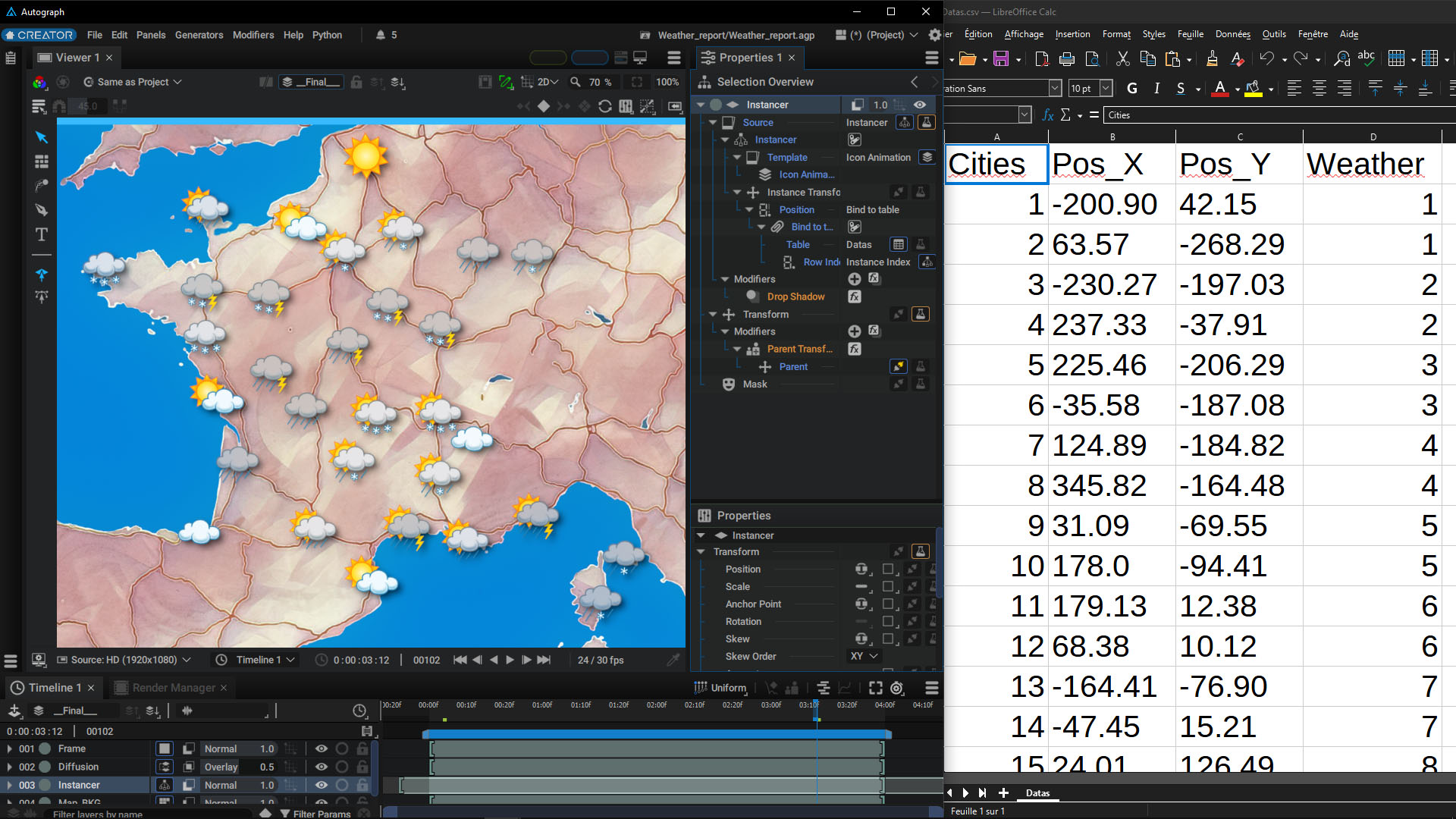Add modifier to Instancer Modifiers row
The height and width of the screenshot is (819, 1456).
click(x=854, y=279)
